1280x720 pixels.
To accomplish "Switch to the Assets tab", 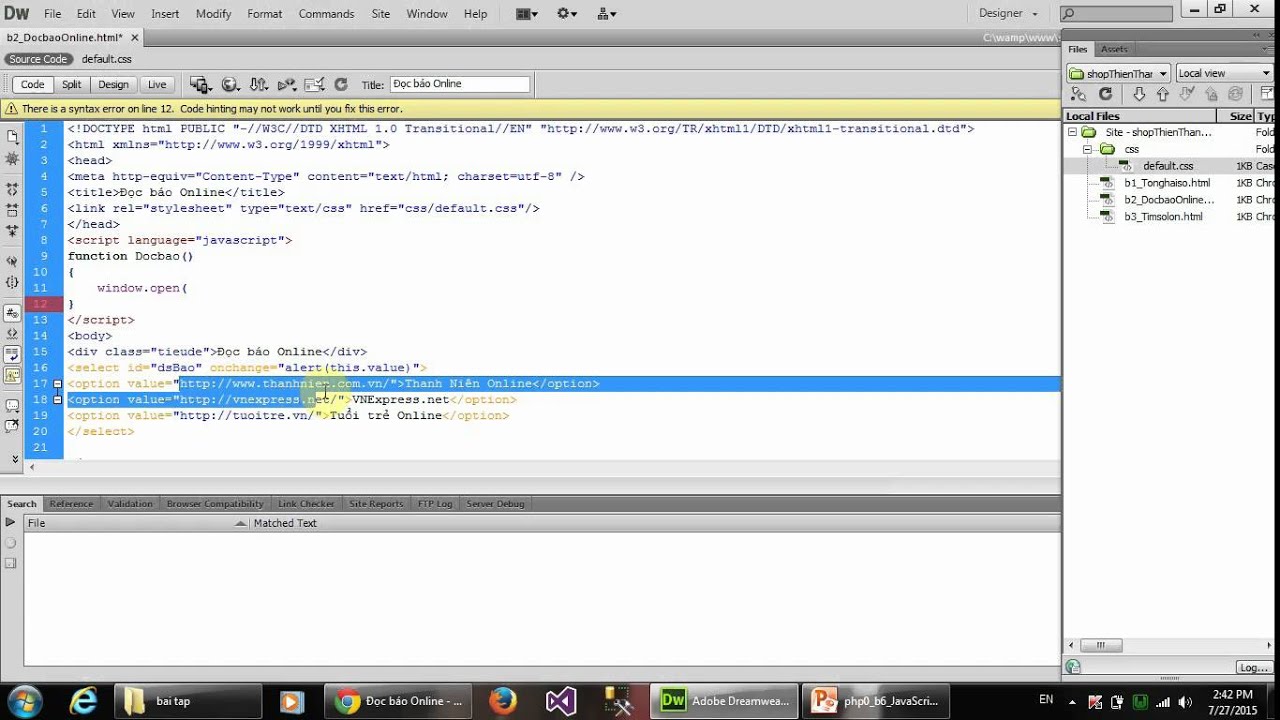I will [x=1114, y=49].
